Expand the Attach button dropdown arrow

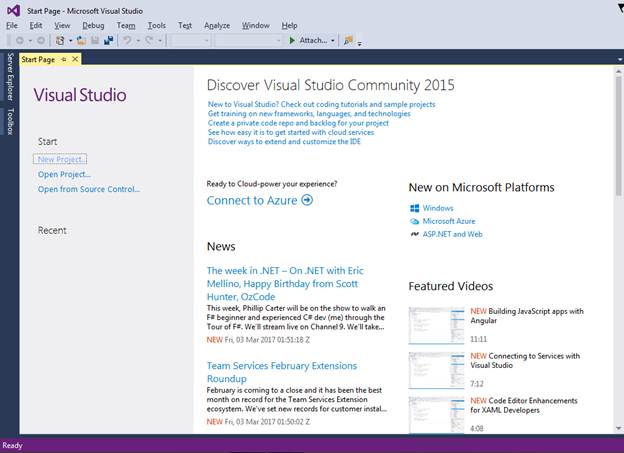click(x=333, y=41)
